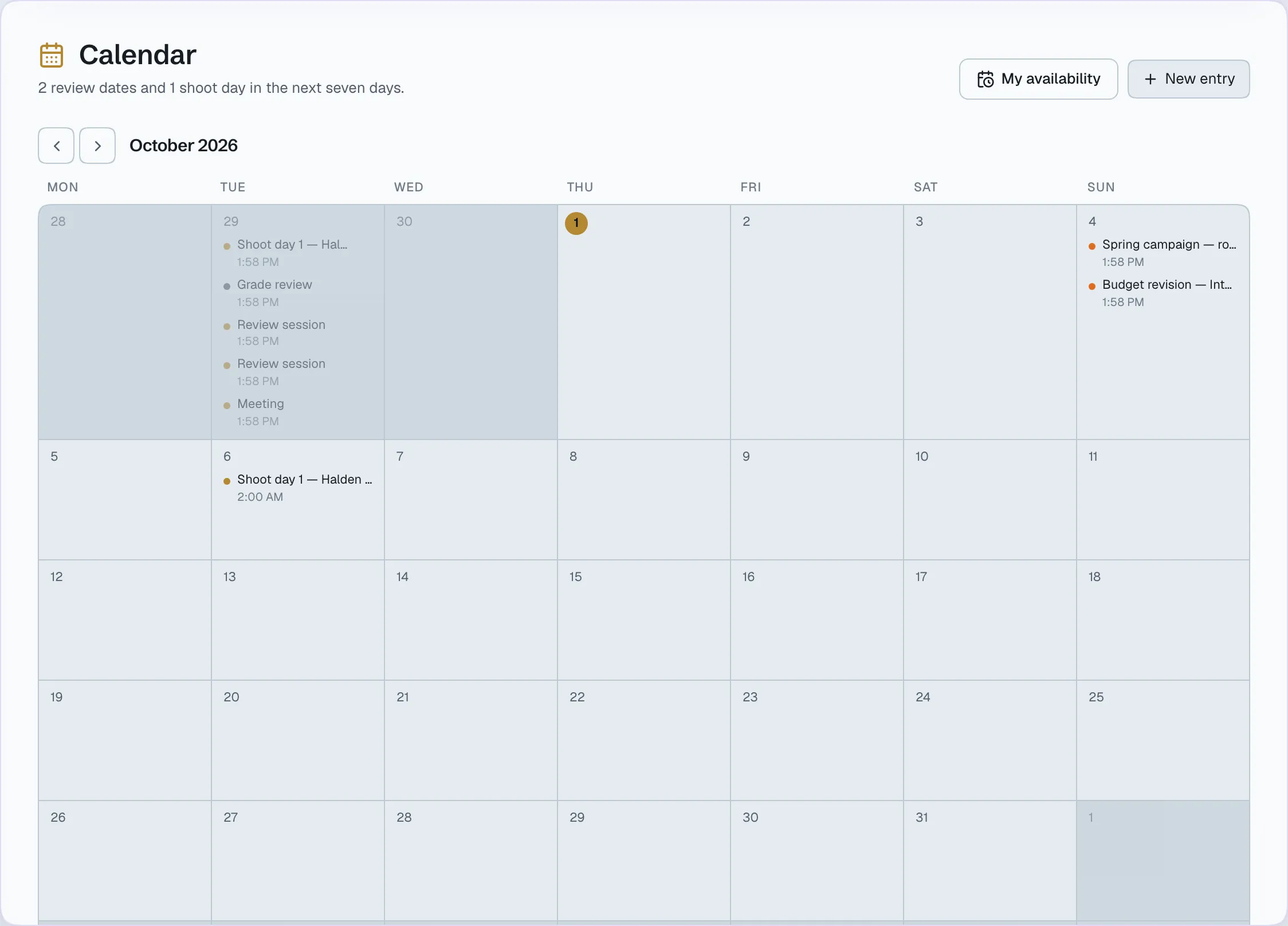Open Budget revision event on October 4
This screenshot has height=926, width=1288.
pos(1163,293)
